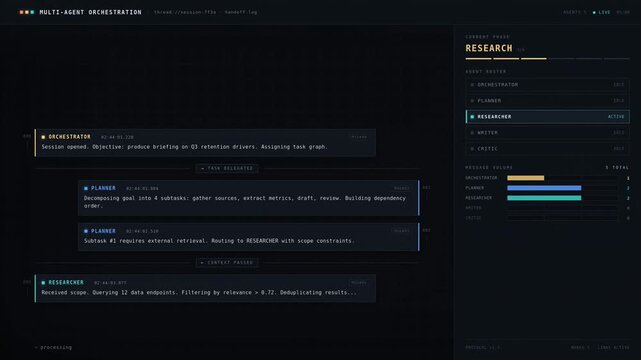
Task: Click the teal RESEARCHER message volume bar
Action: (x=544, y=198)
